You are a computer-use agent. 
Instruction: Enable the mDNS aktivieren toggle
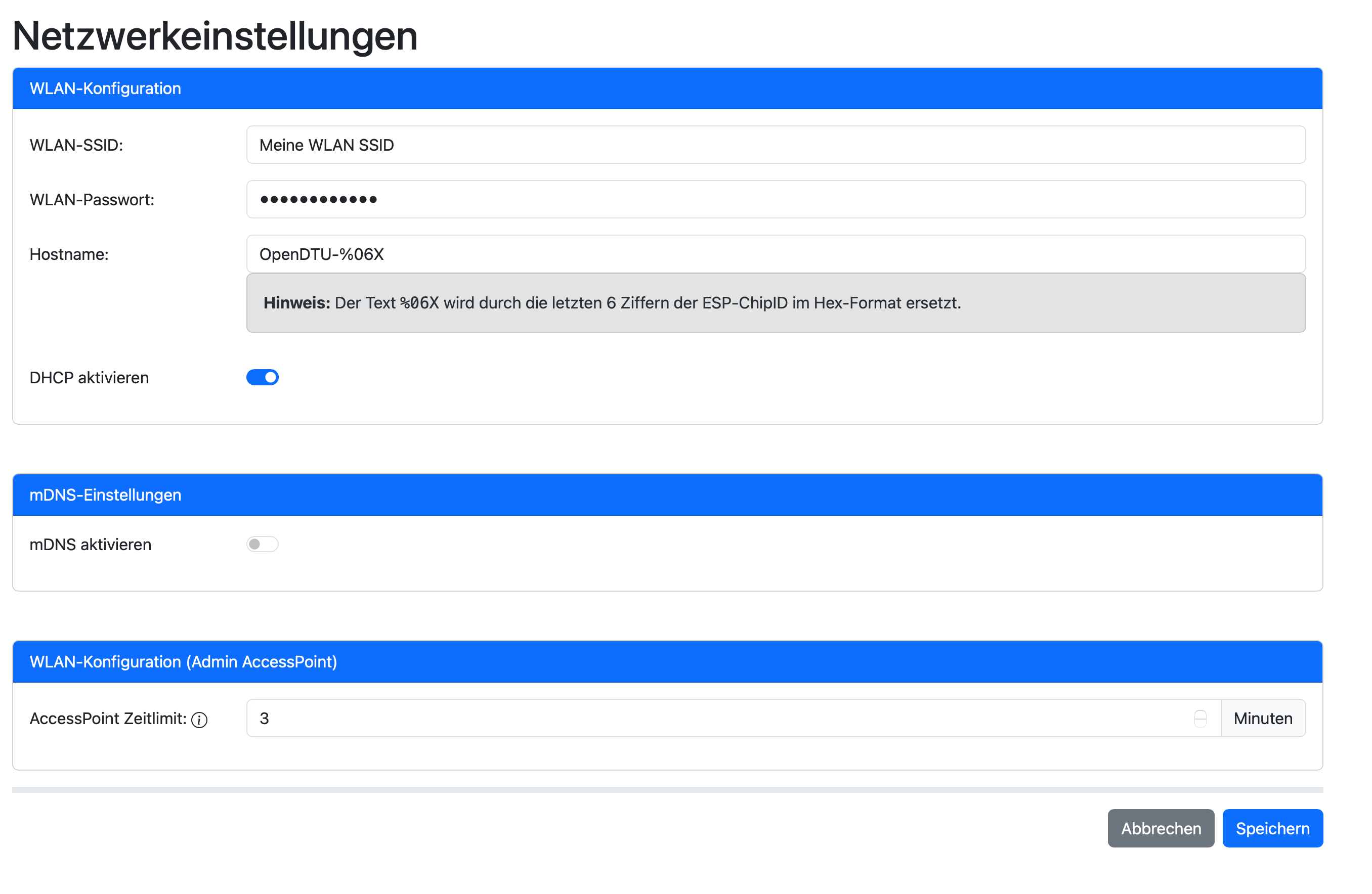262,544
